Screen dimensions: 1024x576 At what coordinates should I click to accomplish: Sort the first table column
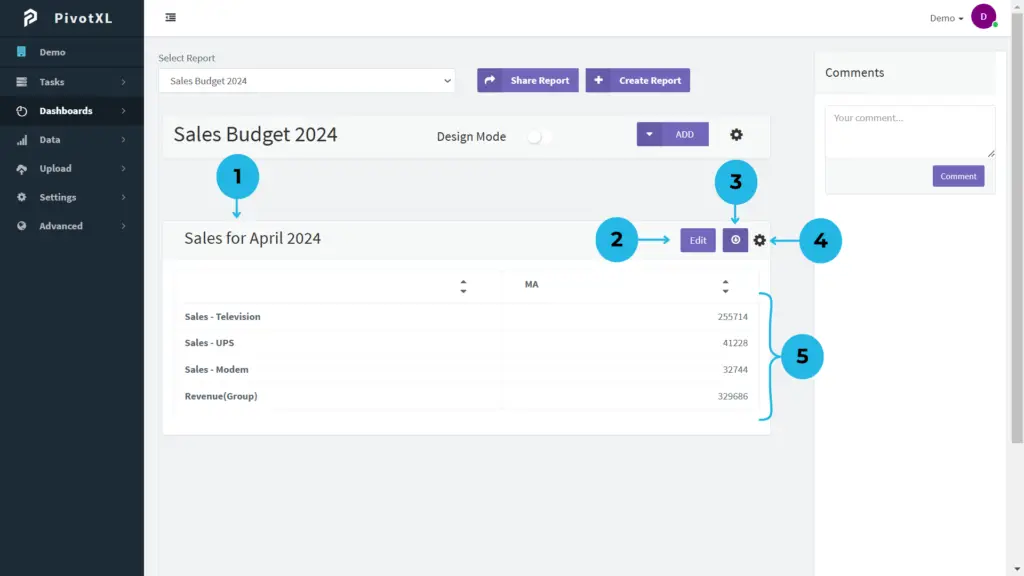(463, 286)
